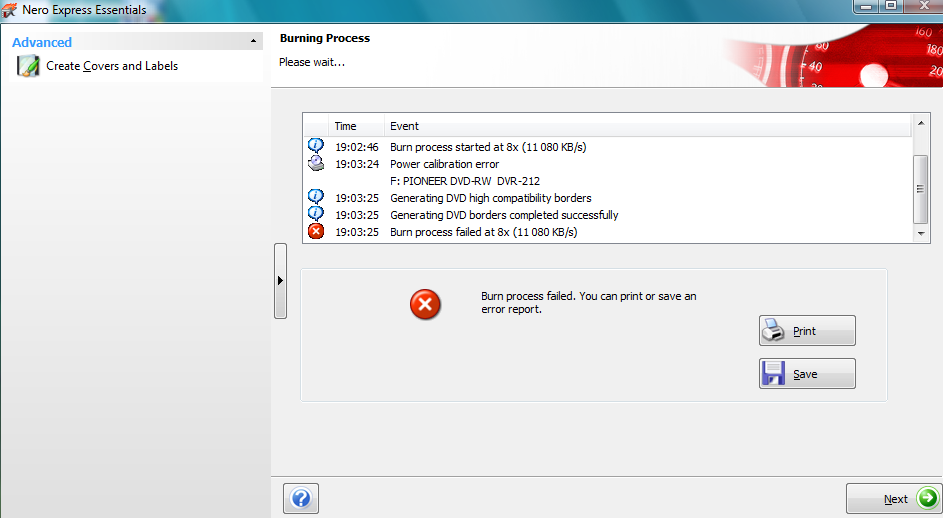Click the info icon for borders completed successfully
943x518 pixels.
(316, 214)
